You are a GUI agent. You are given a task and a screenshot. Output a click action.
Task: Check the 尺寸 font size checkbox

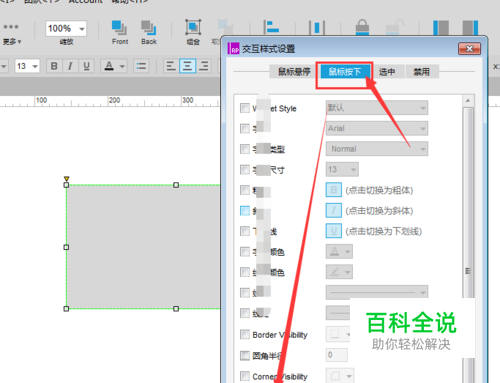pyautogui.click(x=245, y=170)
